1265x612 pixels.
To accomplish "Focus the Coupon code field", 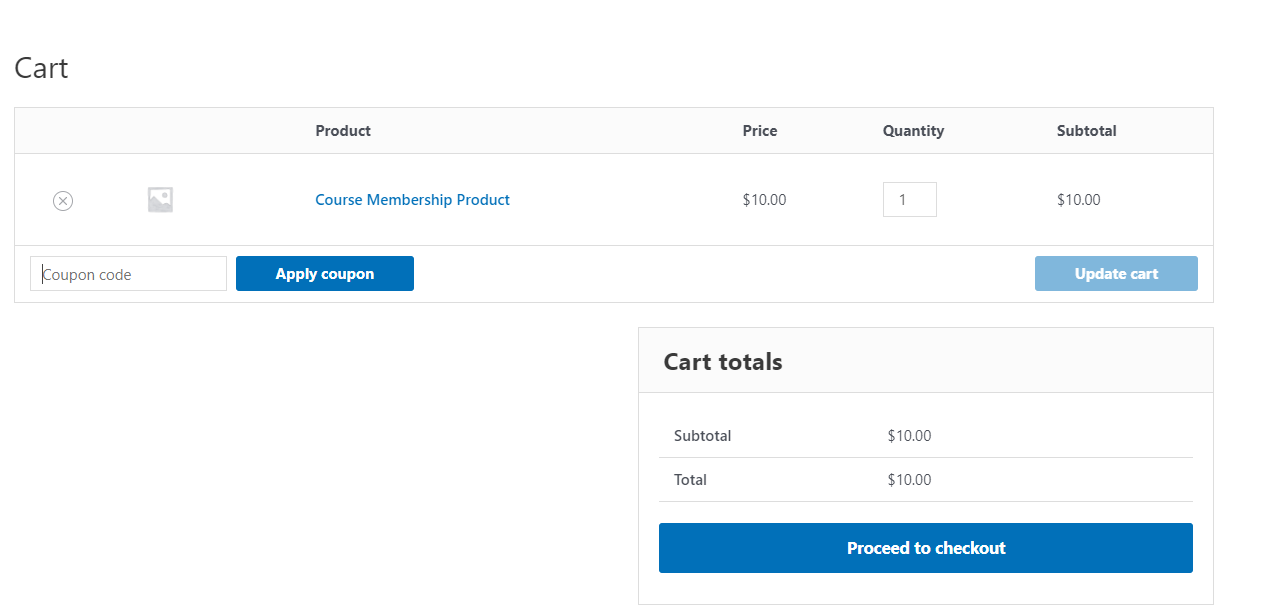I will pos(129,274).
